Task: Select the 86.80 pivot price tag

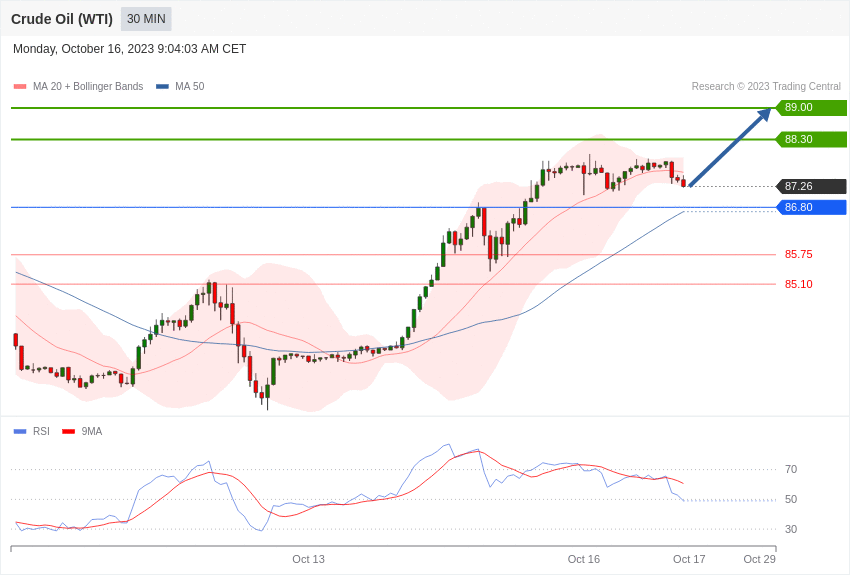Action: (x=812, y=207)
